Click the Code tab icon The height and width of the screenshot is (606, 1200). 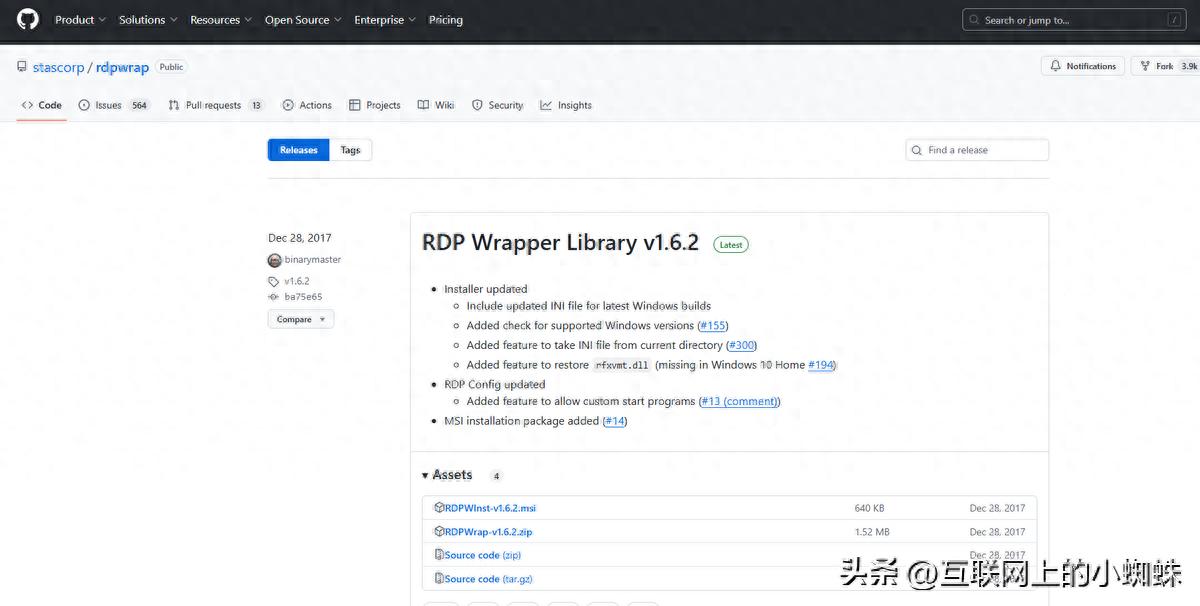(27, 105)
